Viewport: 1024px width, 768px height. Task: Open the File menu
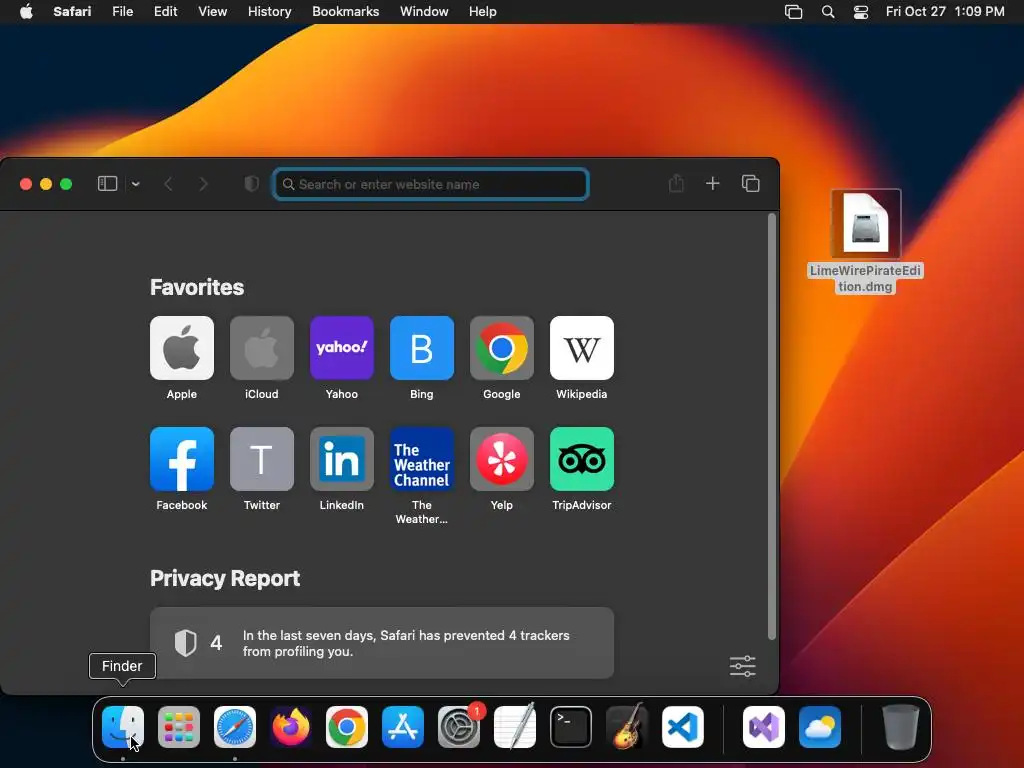point(122,12)
